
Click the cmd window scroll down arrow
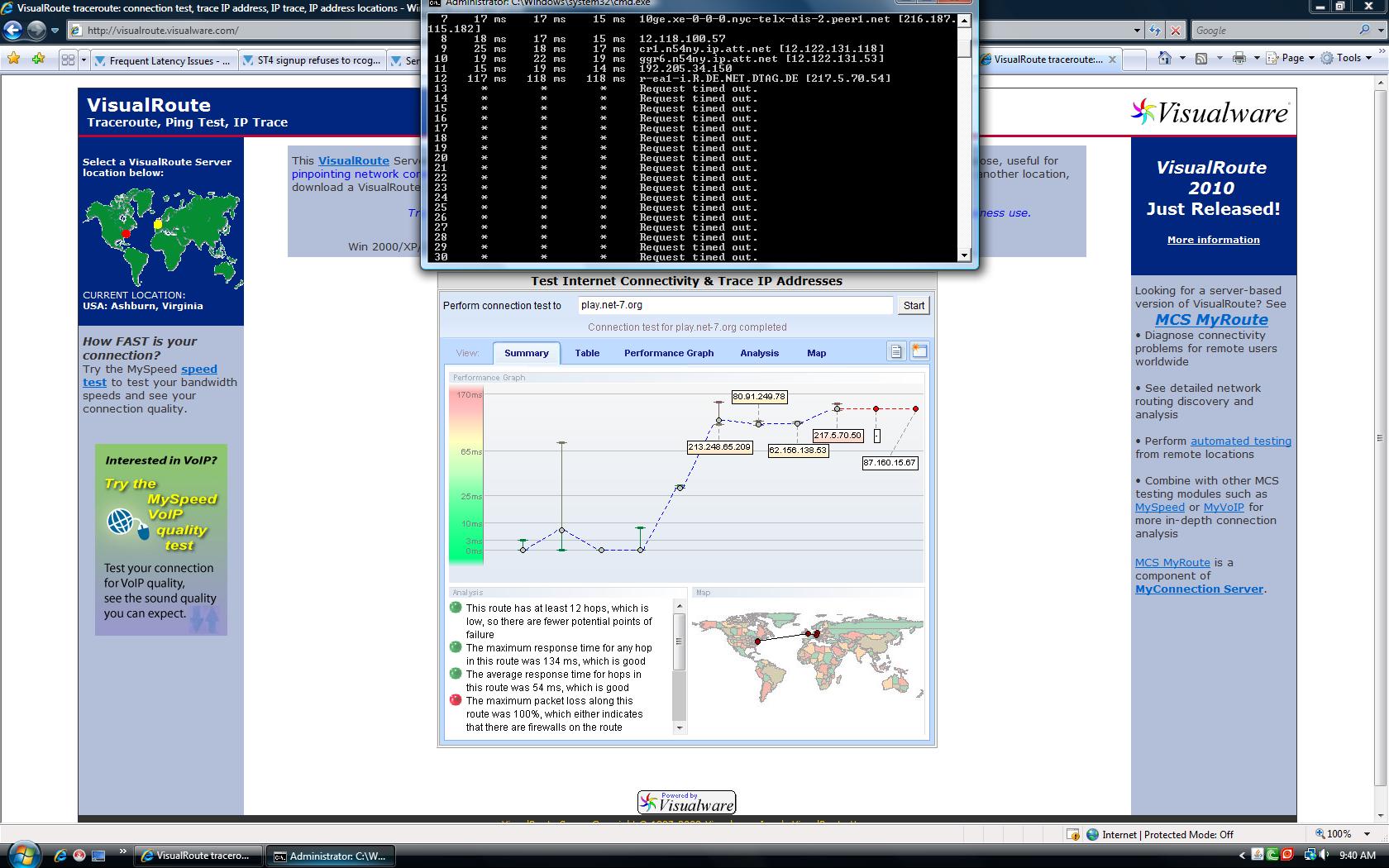(x=964, y=255)
